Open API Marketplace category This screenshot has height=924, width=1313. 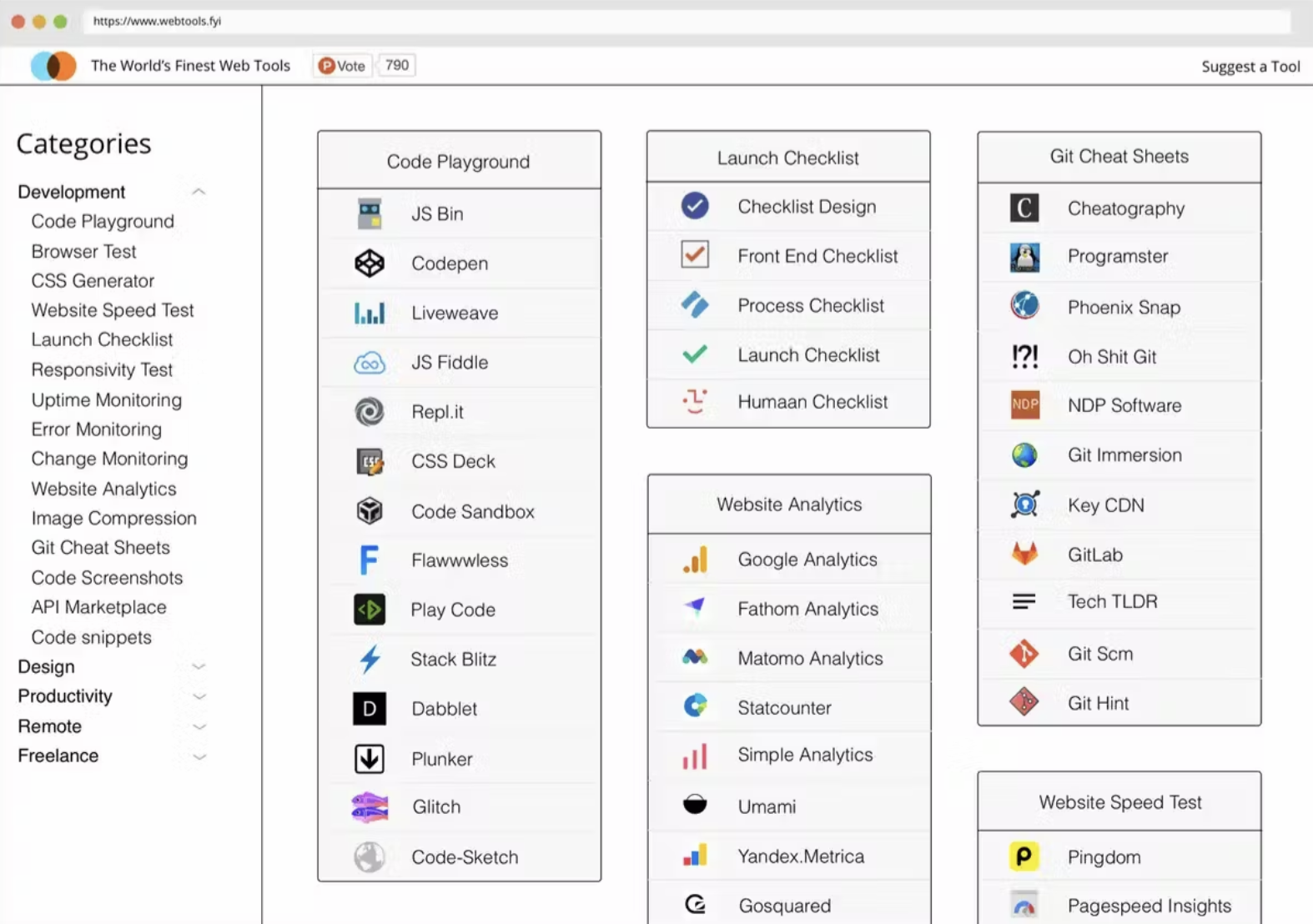click(x=98, y=607)
